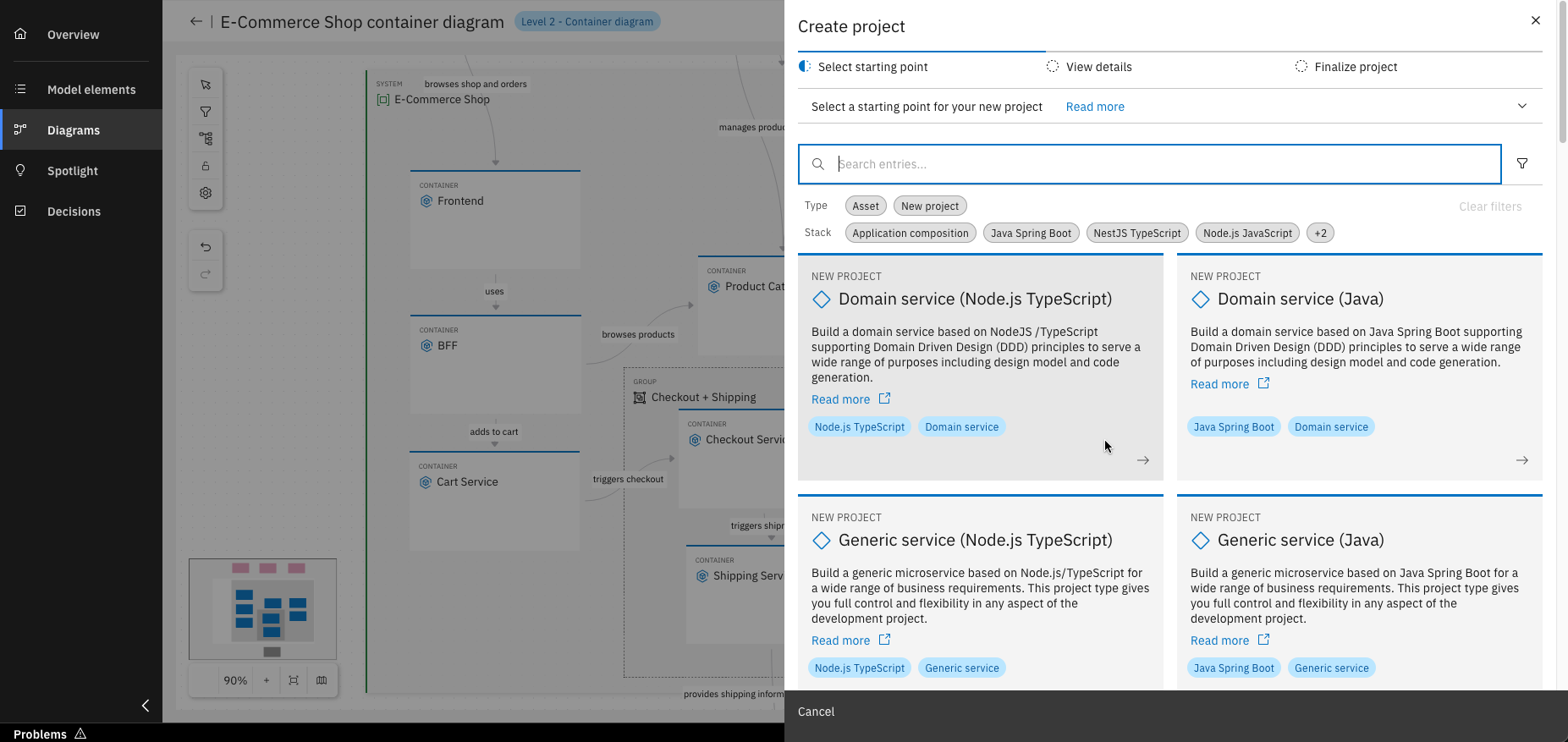Open the hierarchy tree tool in diagram toolbar
This screenshot has width=1568, height=742.
pyautogui.click(x=206, y=139)
